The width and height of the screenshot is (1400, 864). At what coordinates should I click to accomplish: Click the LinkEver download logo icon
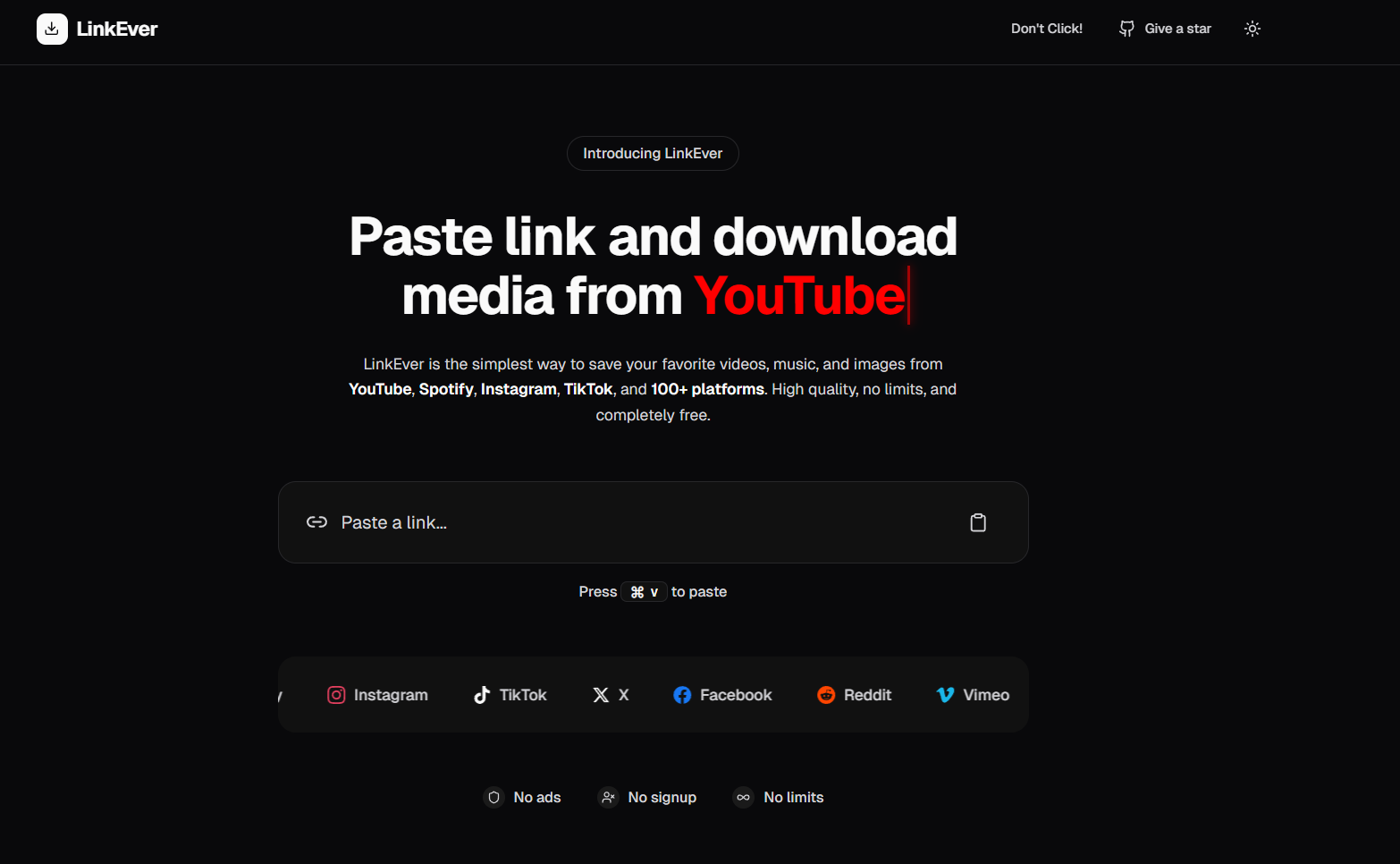coord(52,29)
